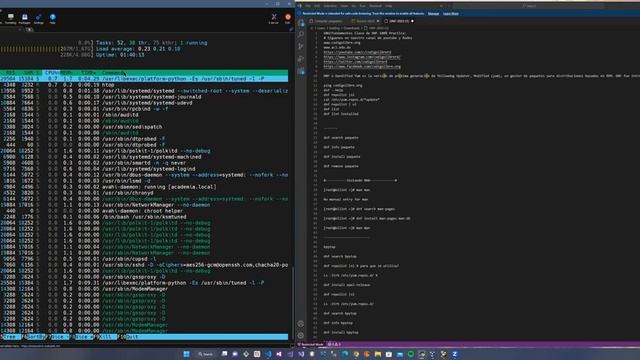Click Kill in htop function bar

point(107,337)
